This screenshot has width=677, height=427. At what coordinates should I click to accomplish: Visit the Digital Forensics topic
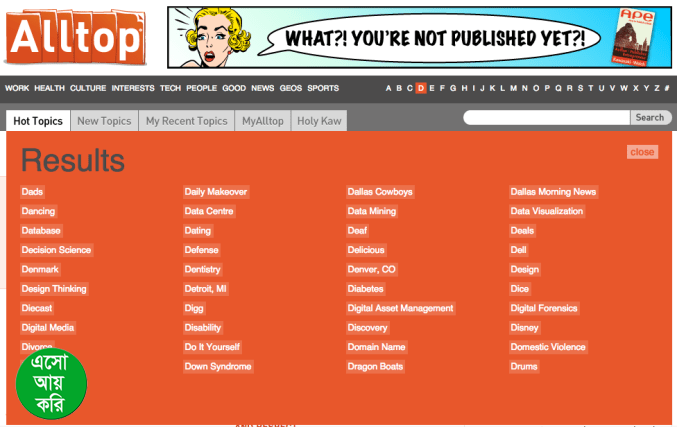[x=544, y=308]
